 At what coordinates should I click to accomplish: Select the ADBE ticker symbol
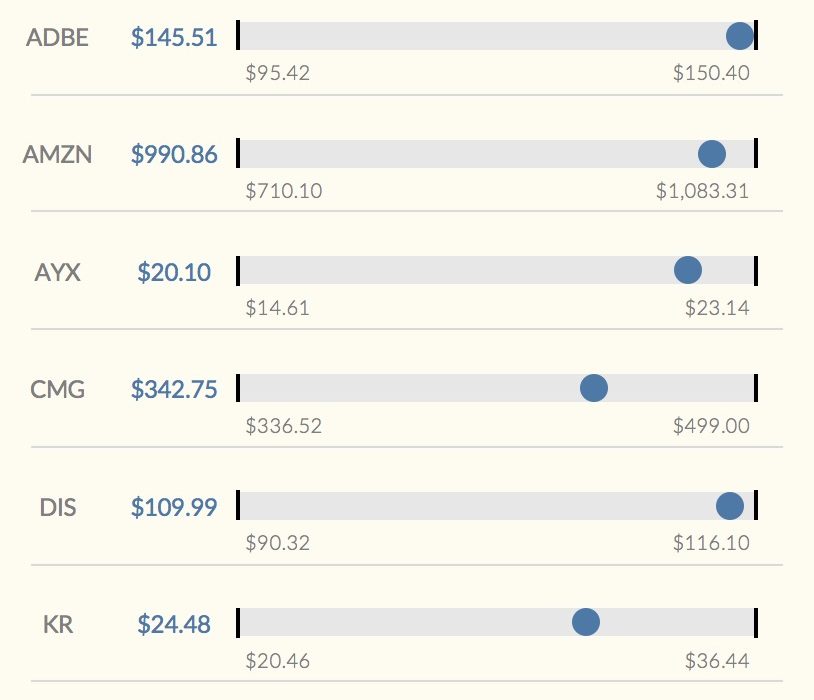58,38
